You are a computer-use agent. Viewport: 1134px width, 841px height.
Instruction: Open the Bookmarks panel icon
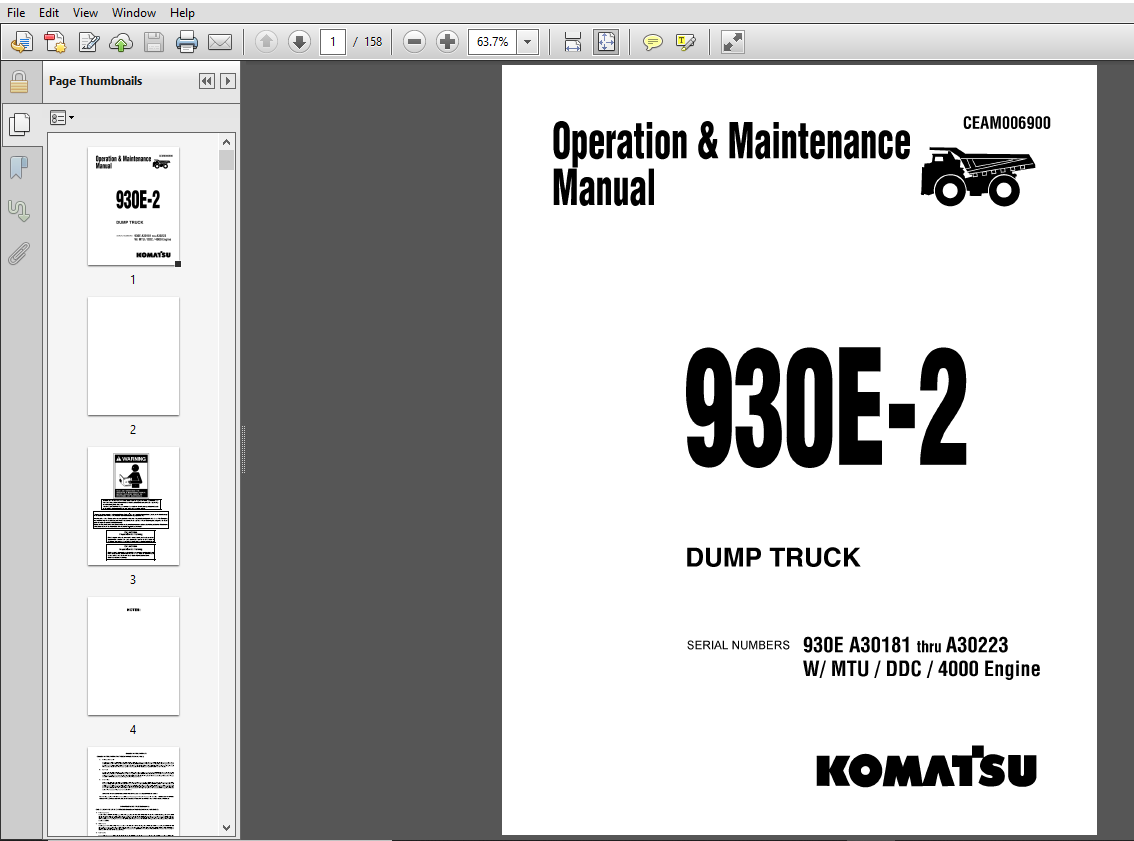19,168
